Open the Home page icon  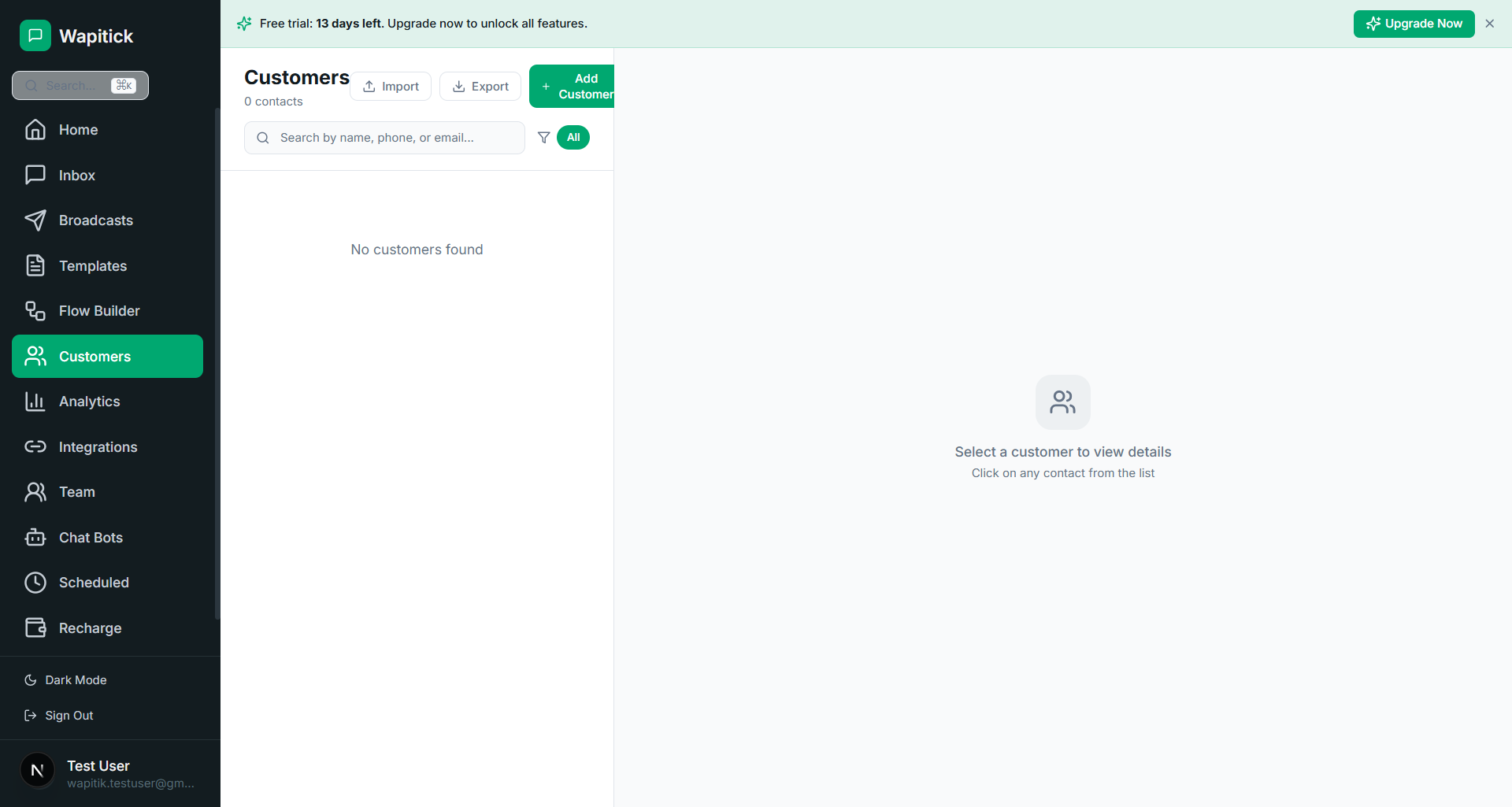click(35, 130)
